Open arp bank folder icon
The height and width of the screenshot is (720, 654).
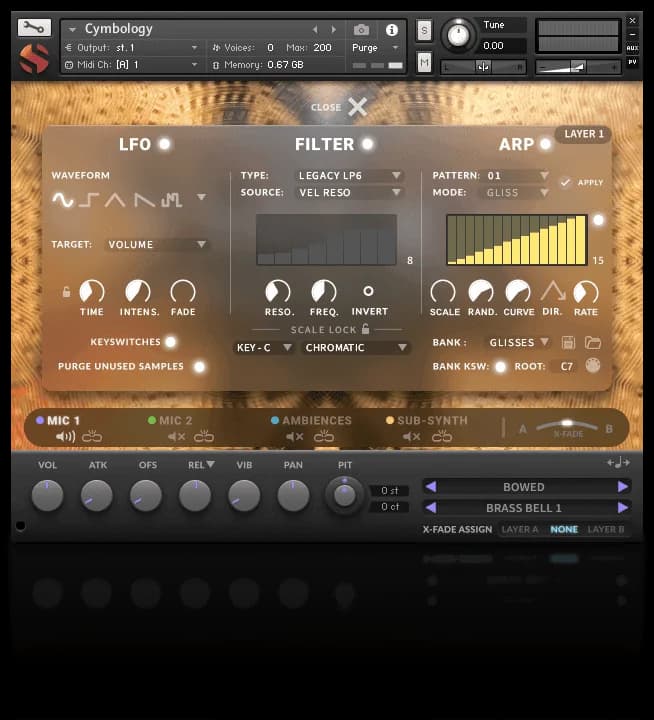tap(593, 343)
